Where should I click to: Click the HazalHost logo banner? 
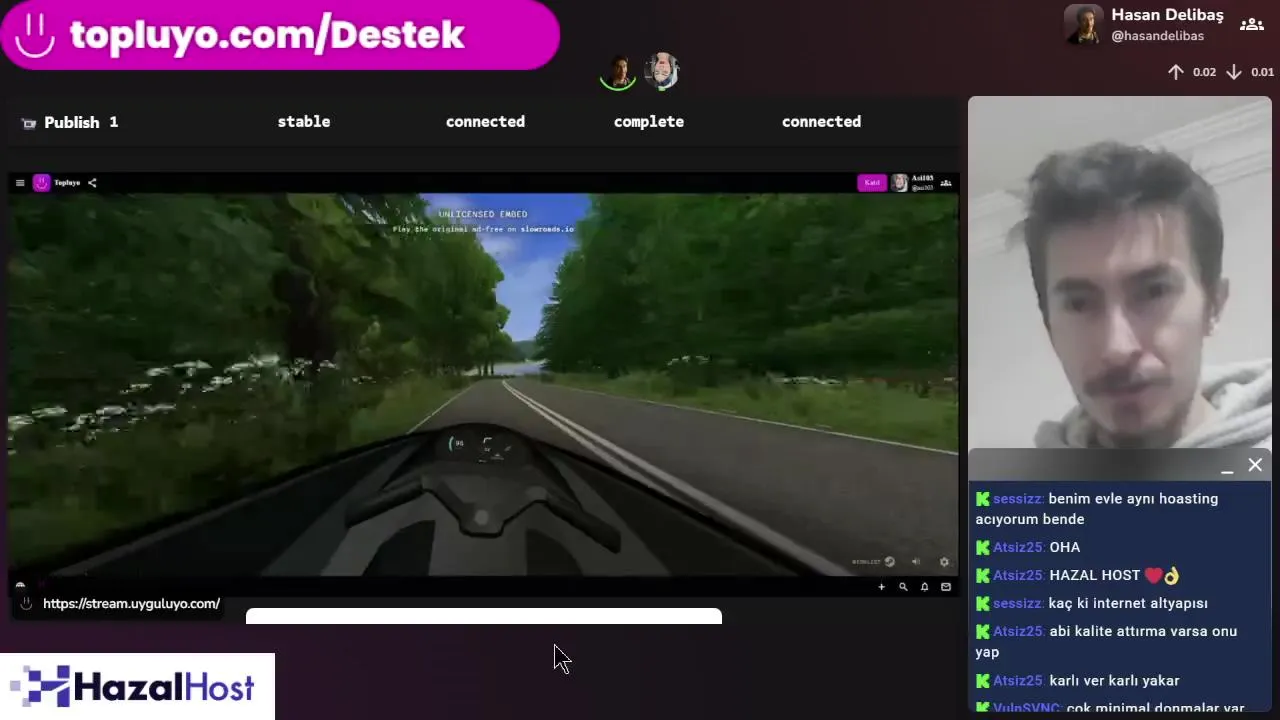(x=137, y=687)
